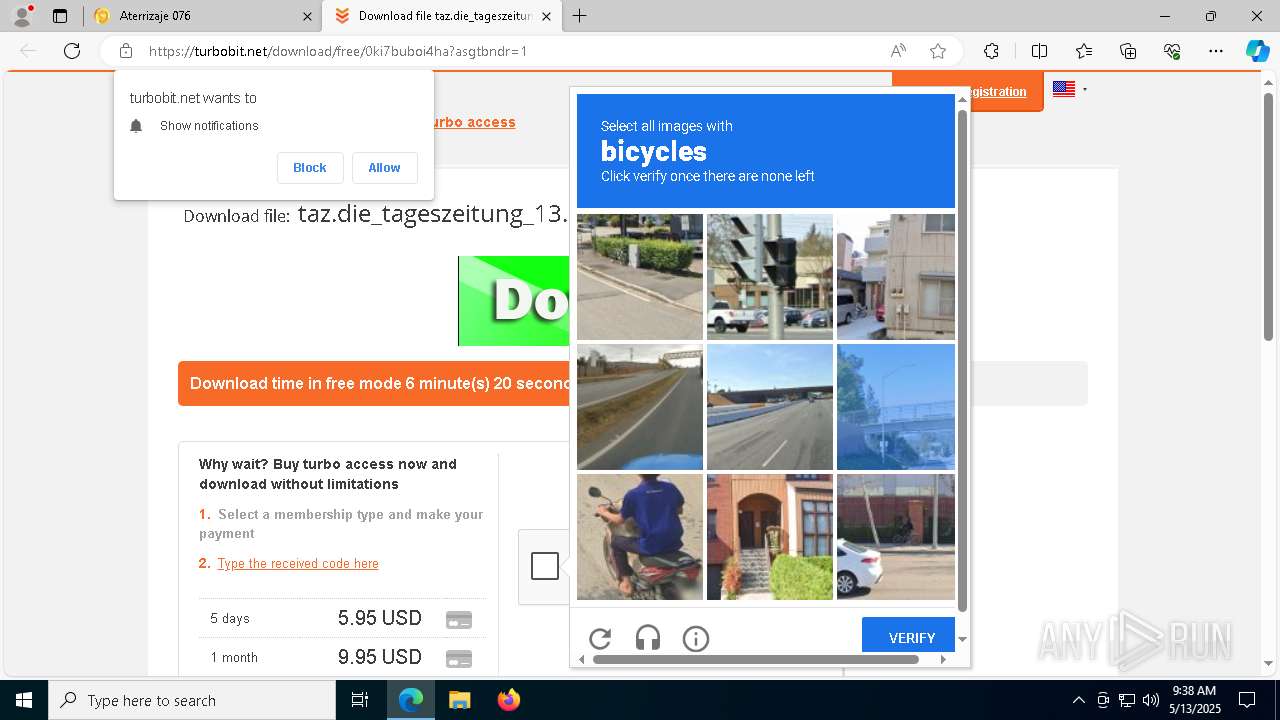This screenshot has height=720, width=1280.
Task: Click the 9.95 USD price
Action: coord(380,657)
